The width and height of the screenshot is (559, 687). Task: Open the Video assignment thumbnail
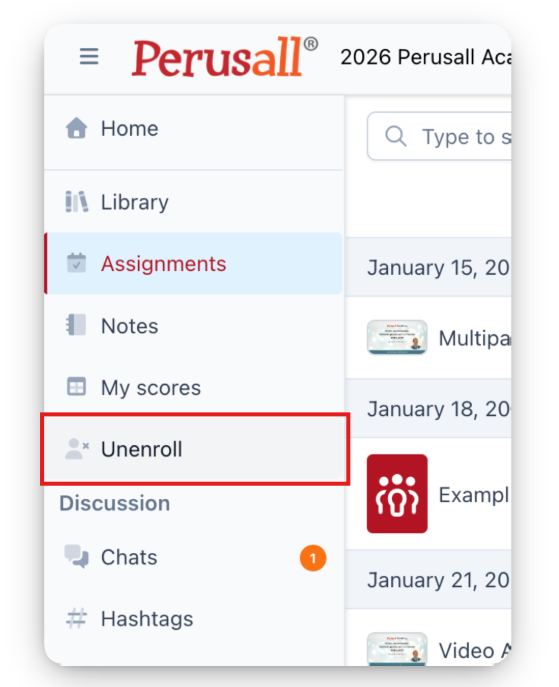(x=397, y=649)
